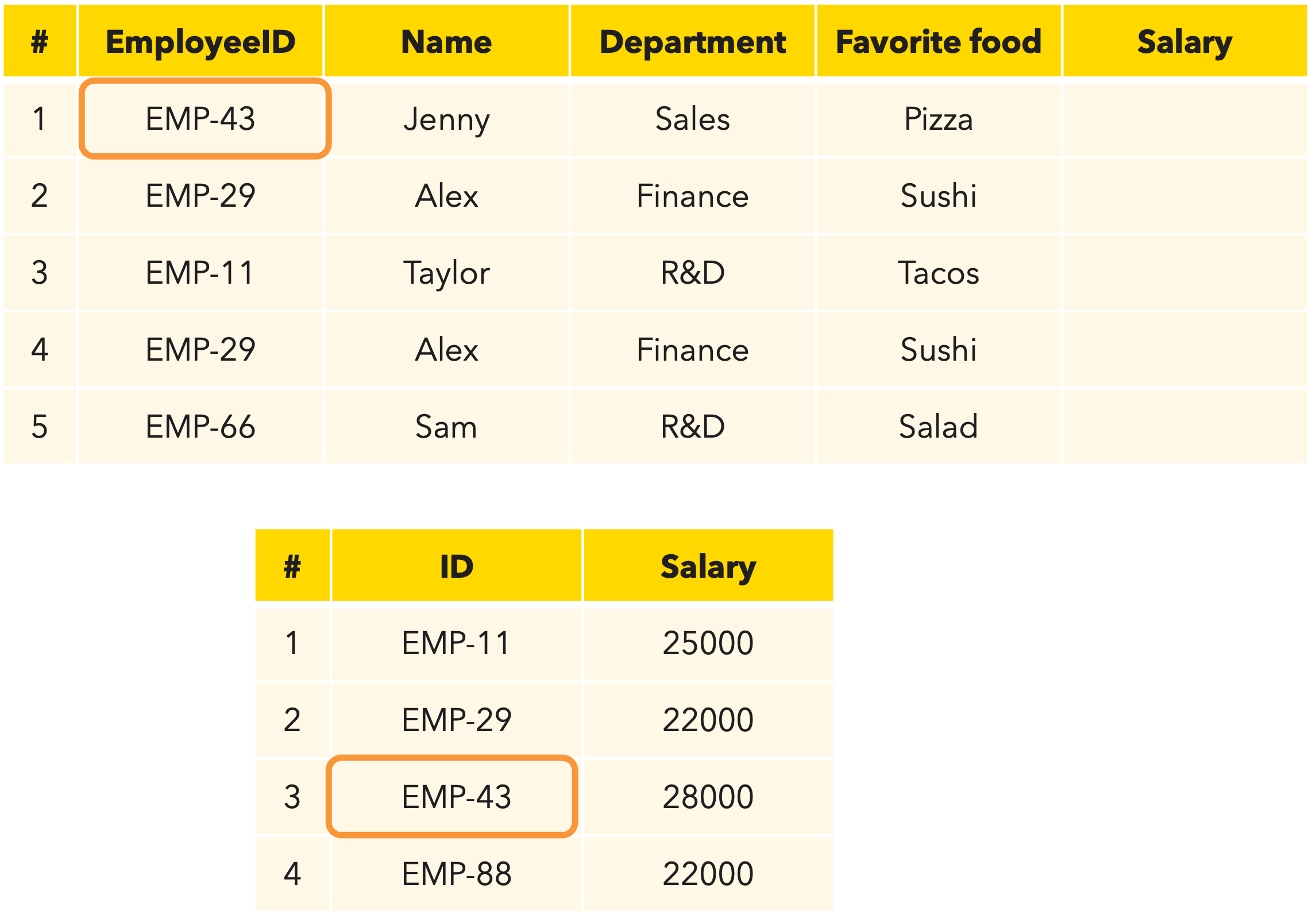Click the highlighted EMP-43 cell in lower table

point(452,797)
